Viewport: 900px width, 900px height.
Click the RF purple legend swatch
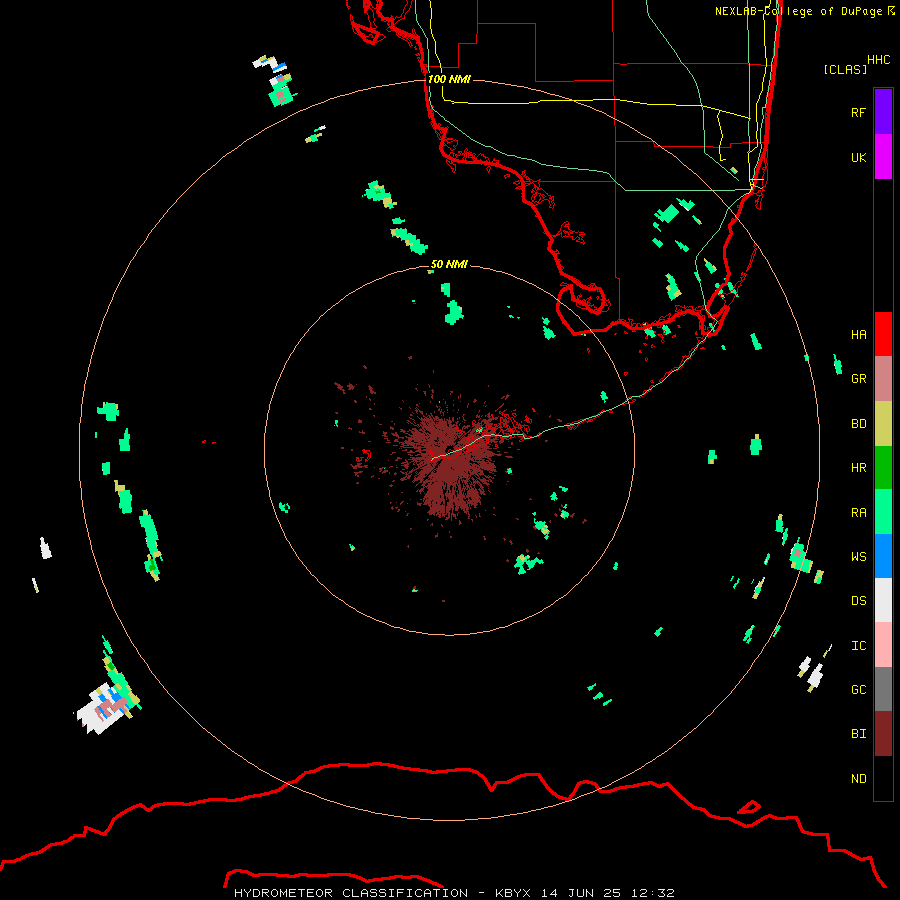pyautogui.click(x=883, y=112)
